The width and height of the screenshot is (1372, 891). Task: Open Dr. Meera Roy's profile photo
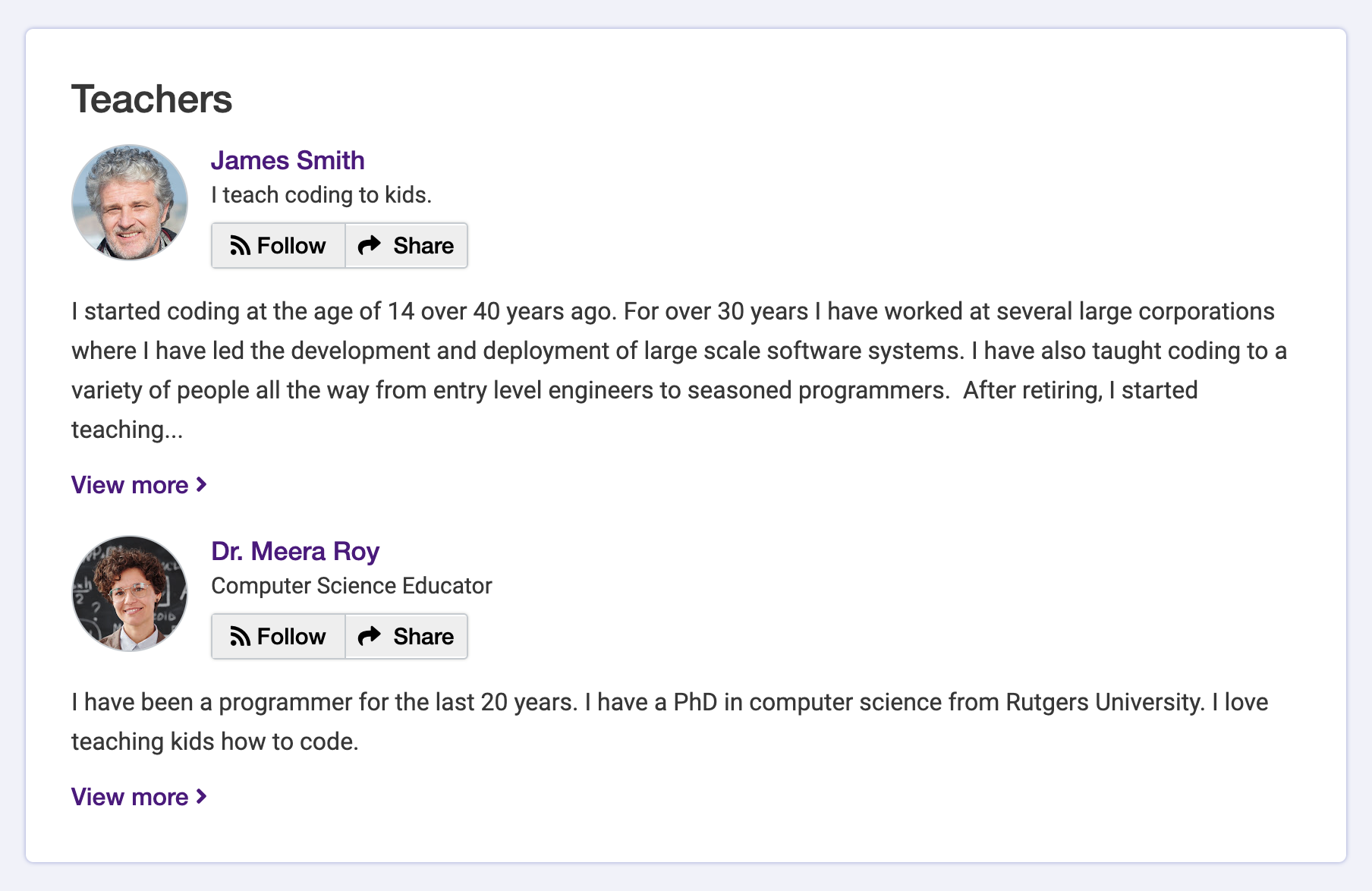tap(130, 594)
